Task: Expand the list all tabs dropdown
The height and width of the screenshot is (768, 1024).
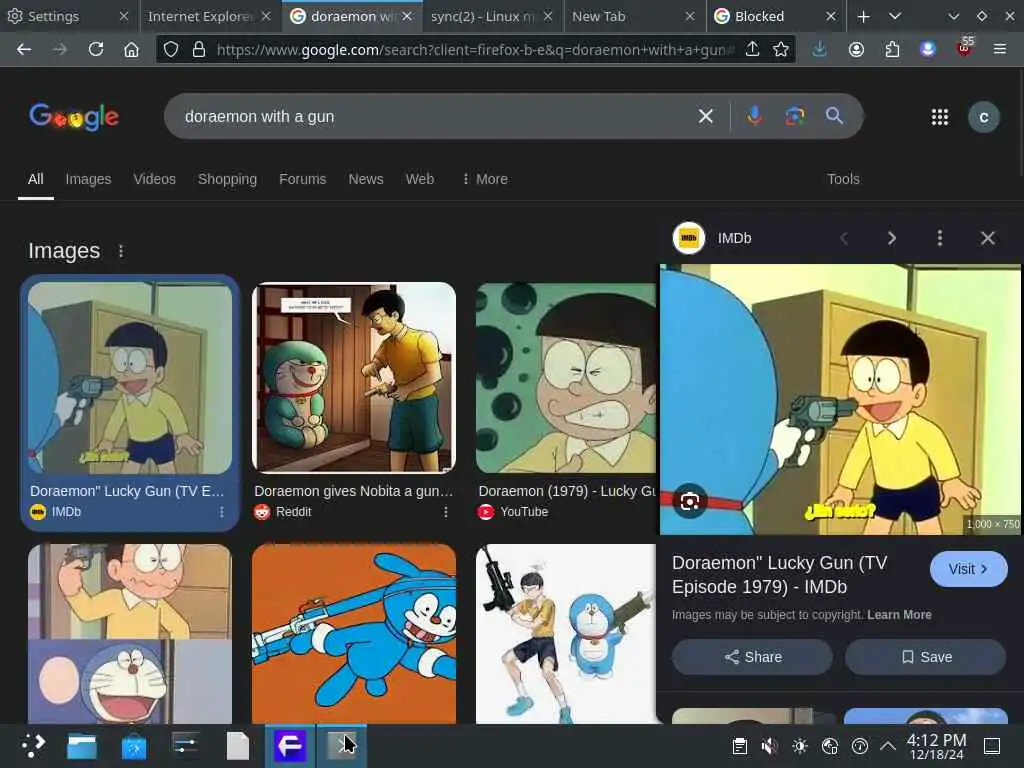Action: pyautogui.click(x=895, y=16)
